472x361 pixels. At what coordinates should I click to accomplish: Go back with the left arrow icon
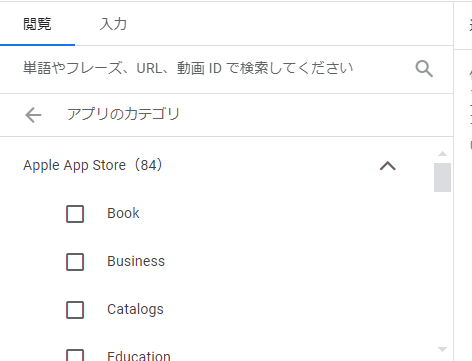tap(33, 115)
